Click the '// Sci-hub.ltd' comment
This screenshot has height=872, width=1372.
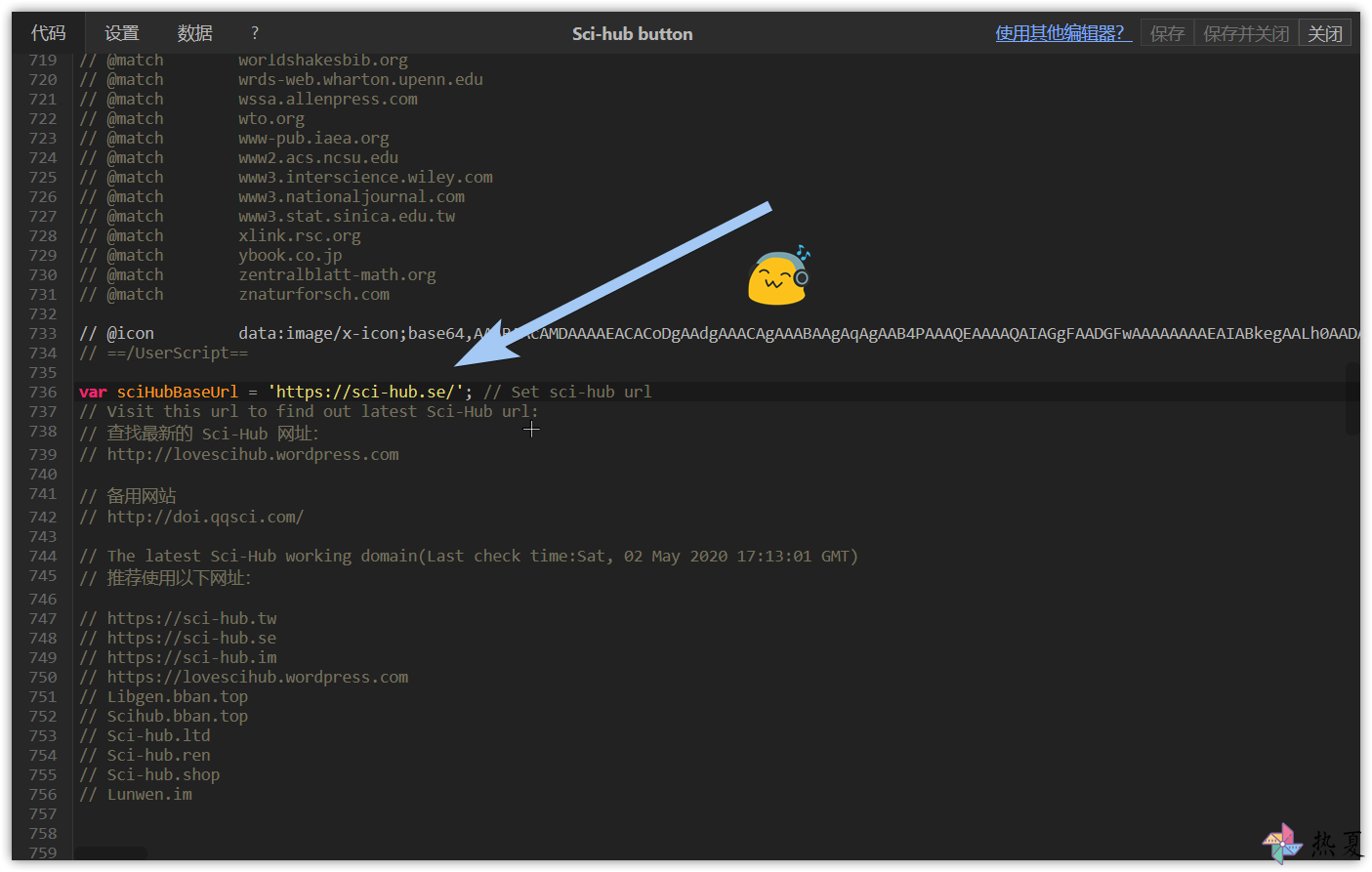point(145,735)
